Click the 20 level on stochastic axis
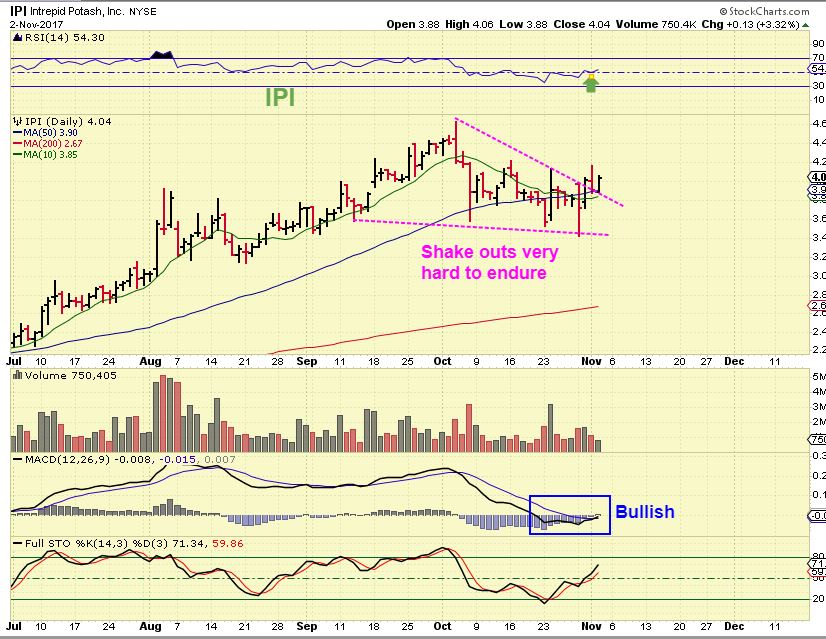Viewport: 826px width, 639px height. [819, 599]
